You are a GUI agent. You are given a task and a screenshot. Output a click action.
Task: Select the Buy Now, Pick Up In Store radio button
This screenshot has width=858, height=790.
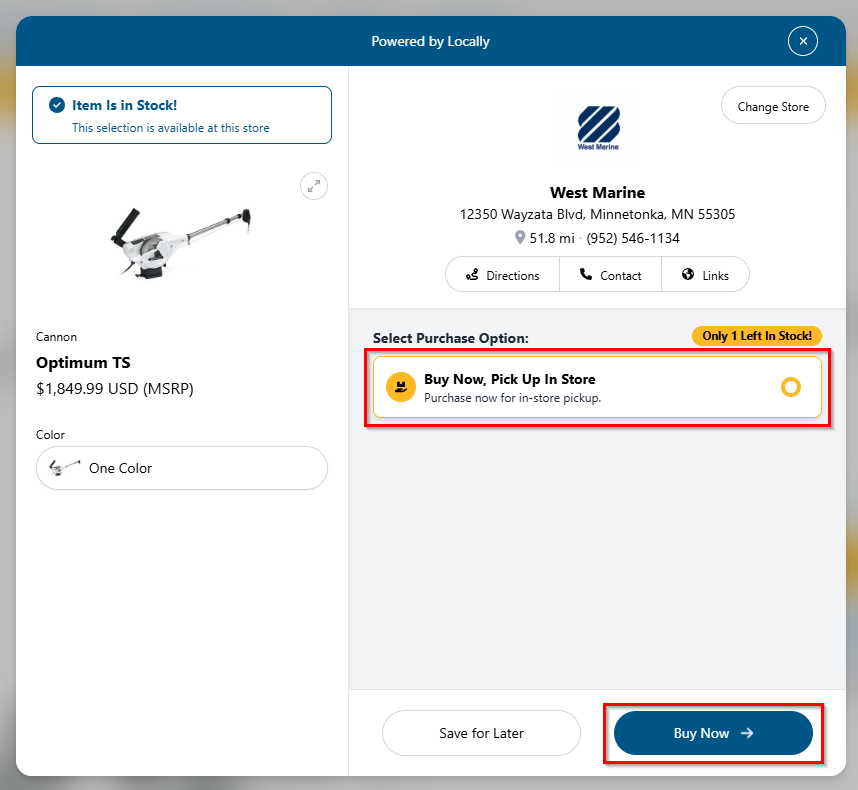click(791, 387)
